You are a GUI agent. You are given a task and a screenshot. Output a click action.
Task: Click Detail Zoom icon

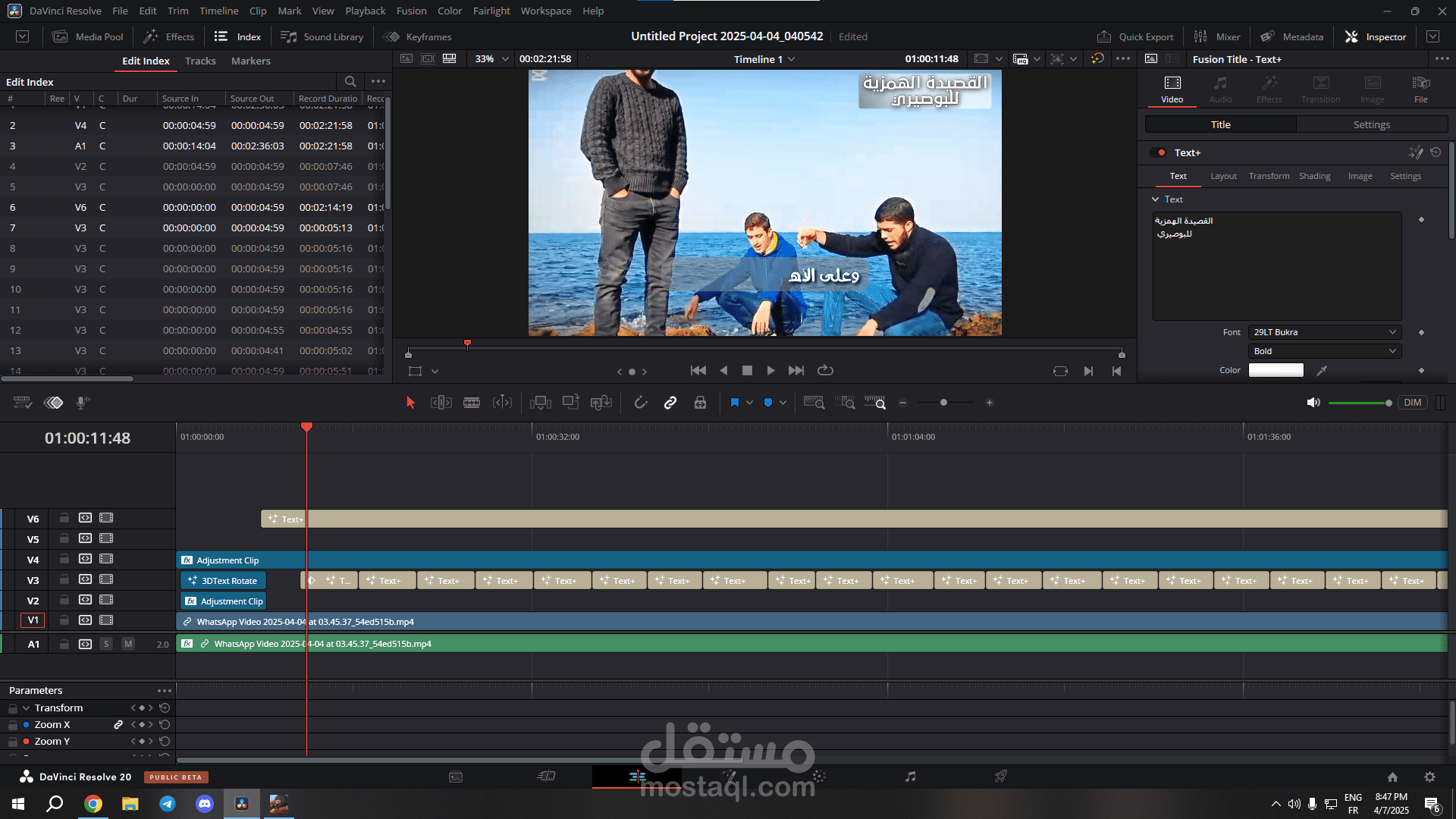coord(845,403)
